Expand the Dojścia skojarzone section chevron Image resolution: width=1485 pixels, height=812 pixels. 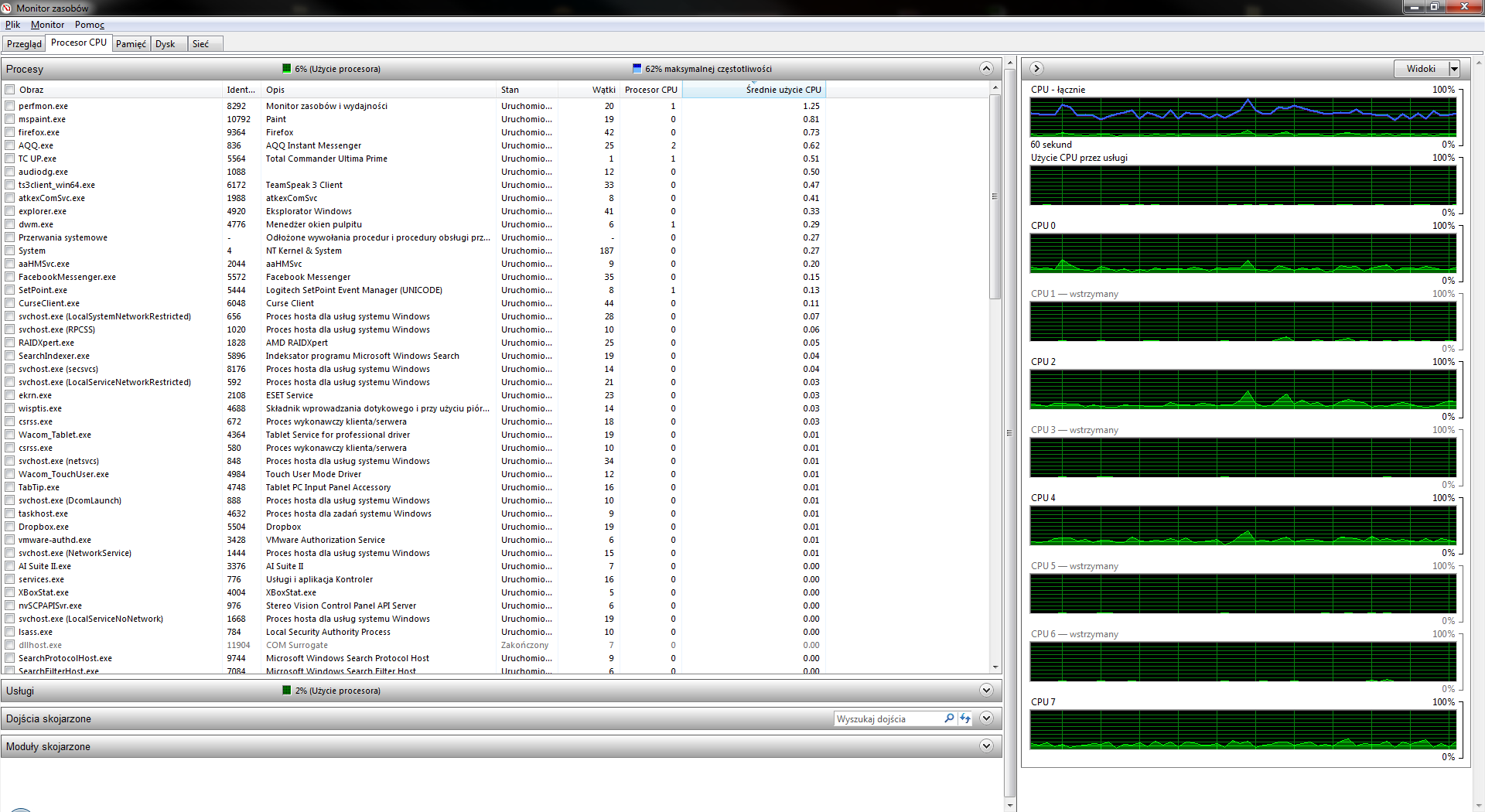pos(986,718)
